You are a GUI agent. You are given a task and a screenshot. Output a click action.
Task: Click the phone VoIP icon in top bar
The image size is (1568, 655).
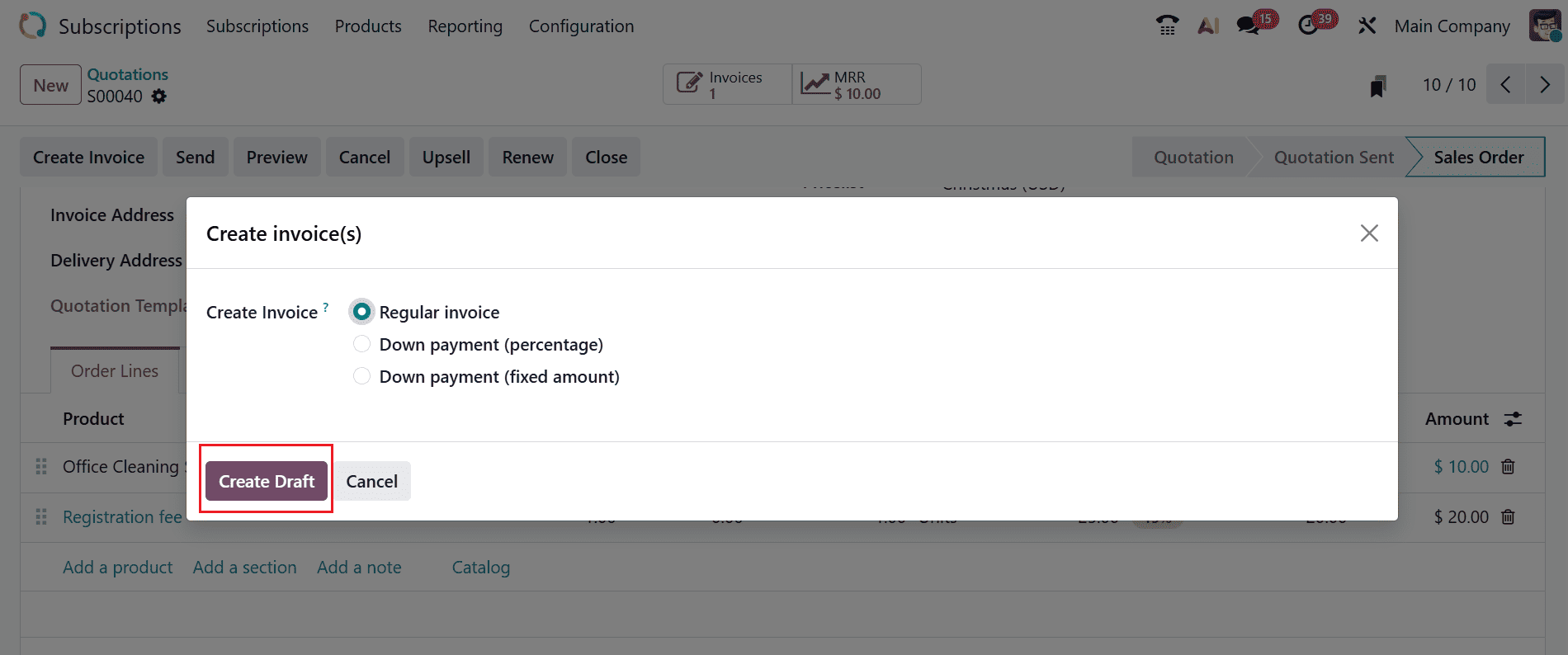pyautogui.click(x=1167, y=26)
